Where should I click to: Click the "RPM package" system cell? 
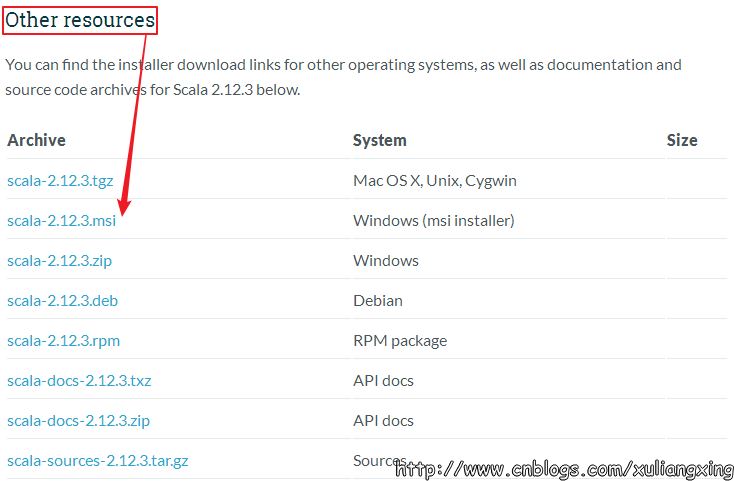400,341
